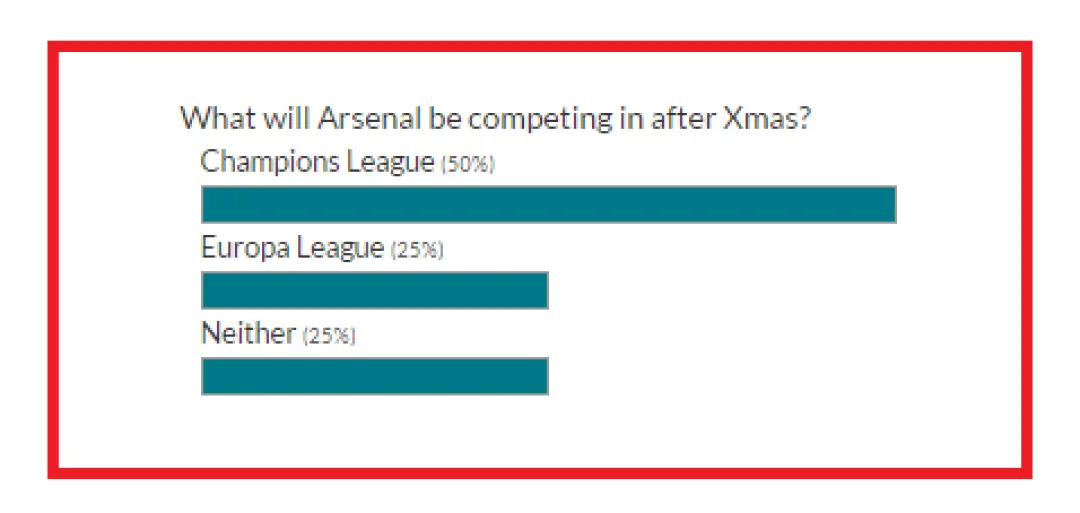
Task: Click the word Europa in the second option
Action: pos(245,251)
